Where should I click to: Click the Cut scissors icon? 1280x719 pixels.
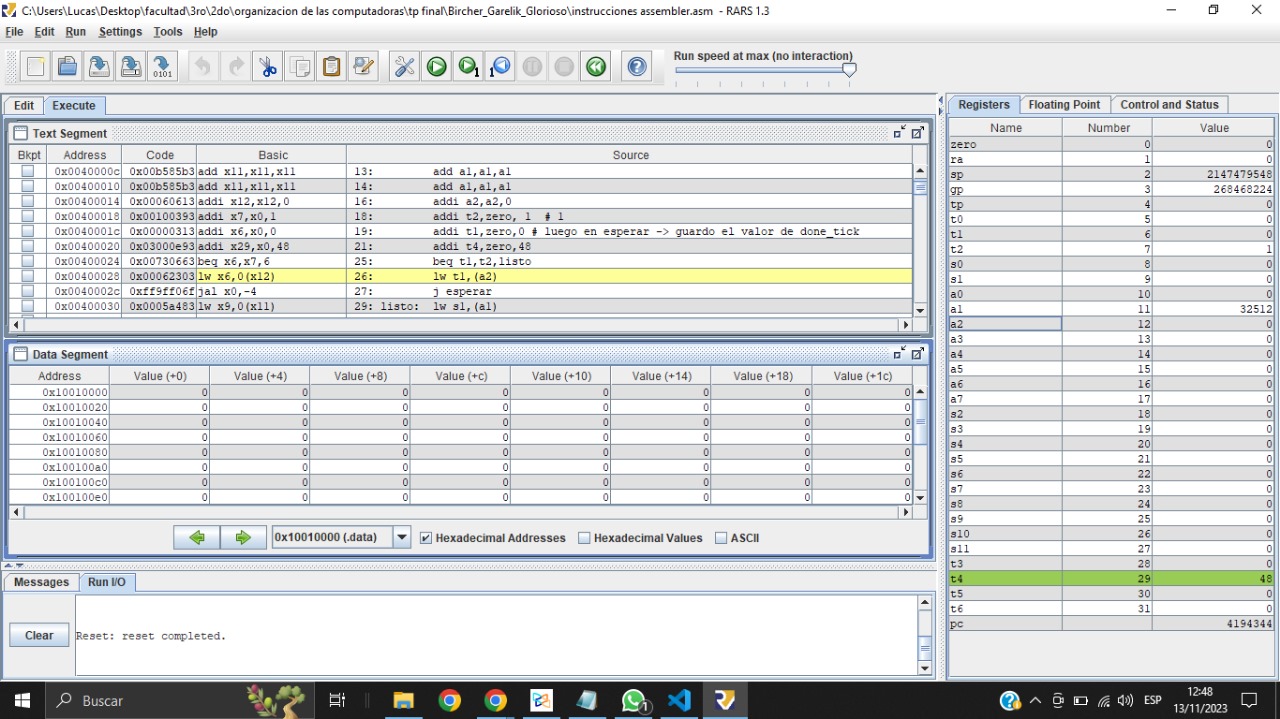[x=267, y=67]
